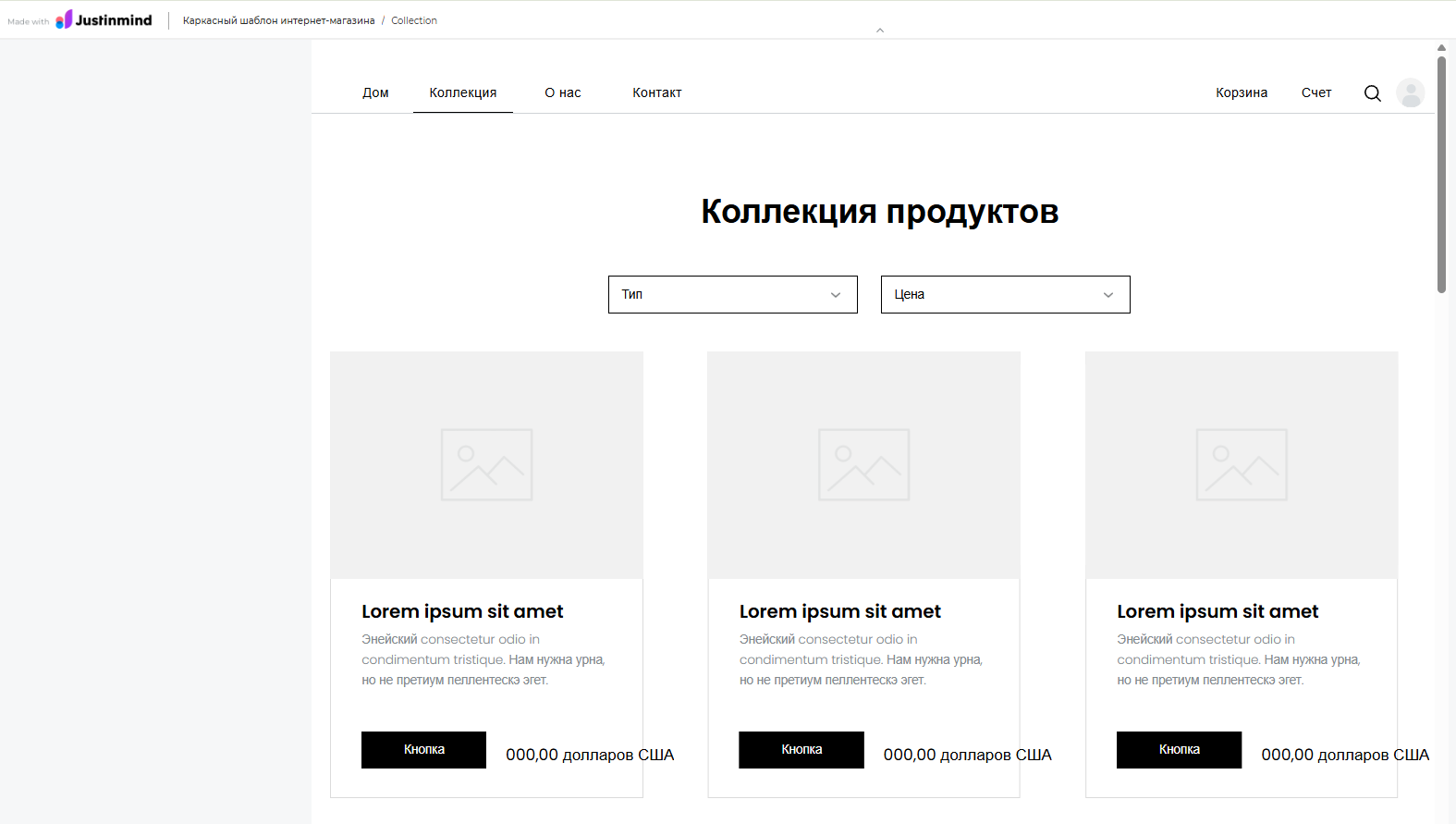Click the Collection breadcrumb in top bar
This screenshot has height=824, width=1456.
pyautogui.click(x=414, y=20)
